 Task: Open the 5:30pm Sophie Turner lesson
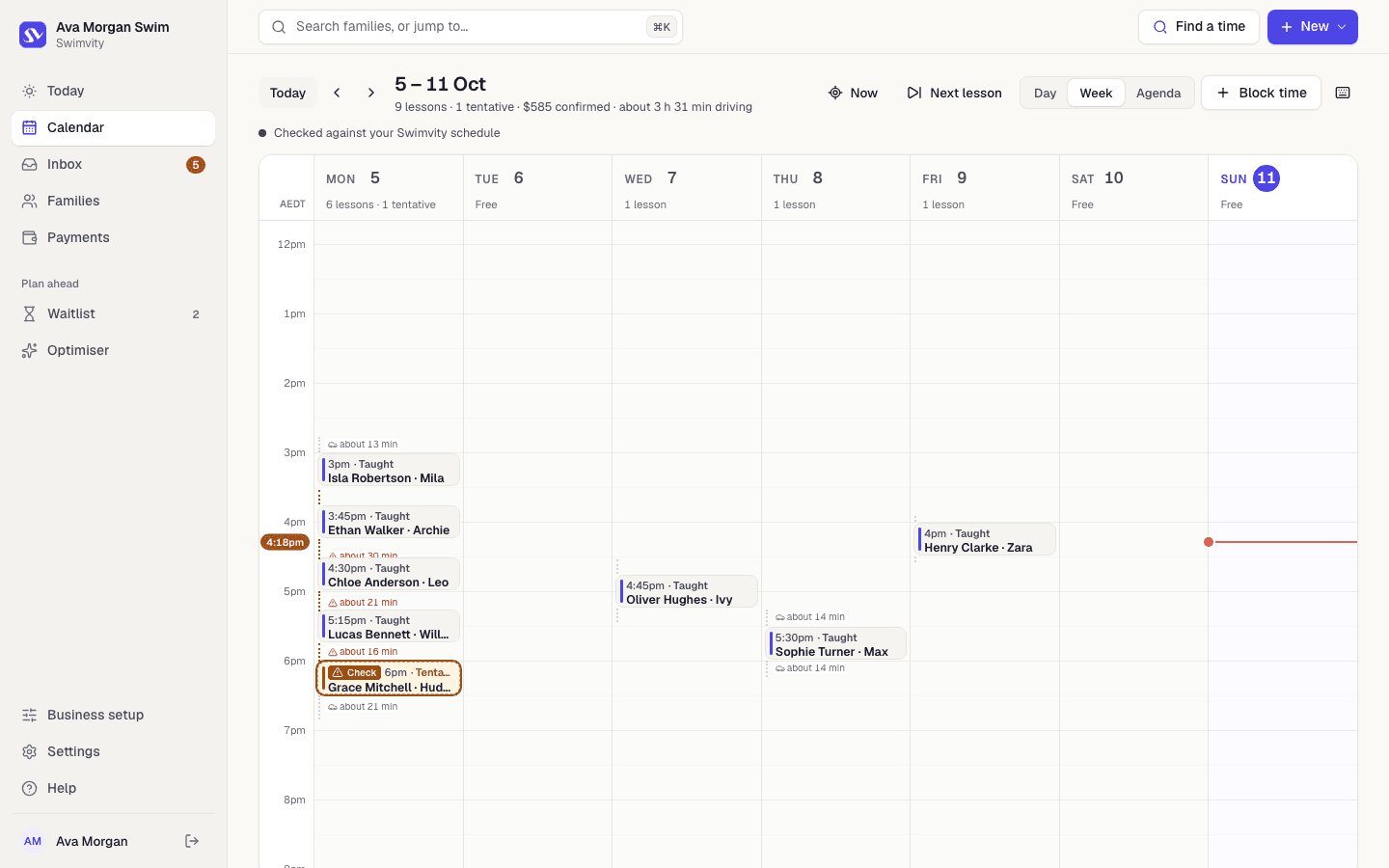click(836, 644)
